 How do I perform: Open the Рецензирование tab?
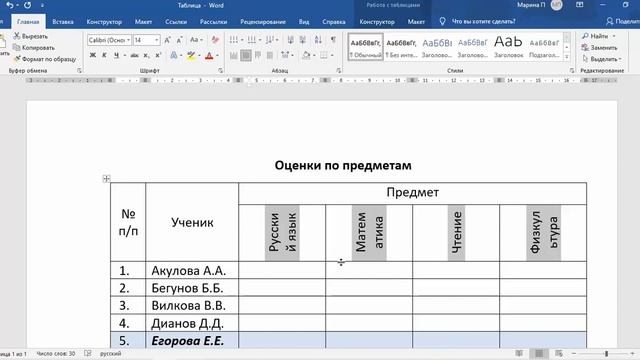tap(263, 22)
